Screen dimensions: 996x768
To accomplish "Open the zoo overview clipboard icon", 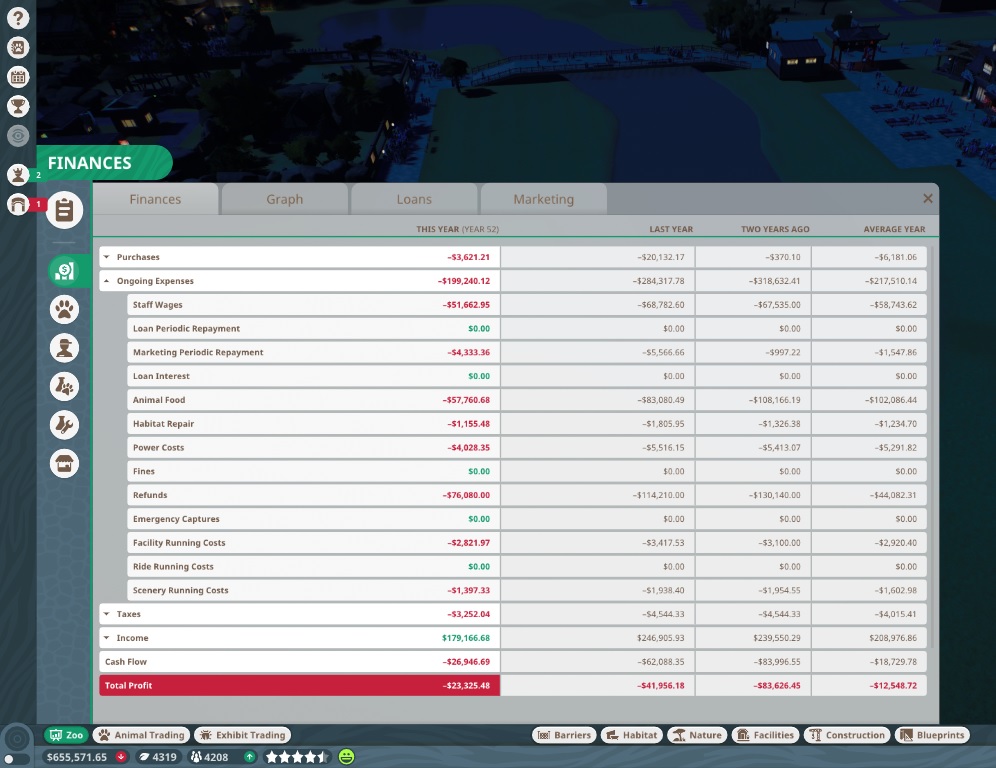I will [x=64, y=210].
